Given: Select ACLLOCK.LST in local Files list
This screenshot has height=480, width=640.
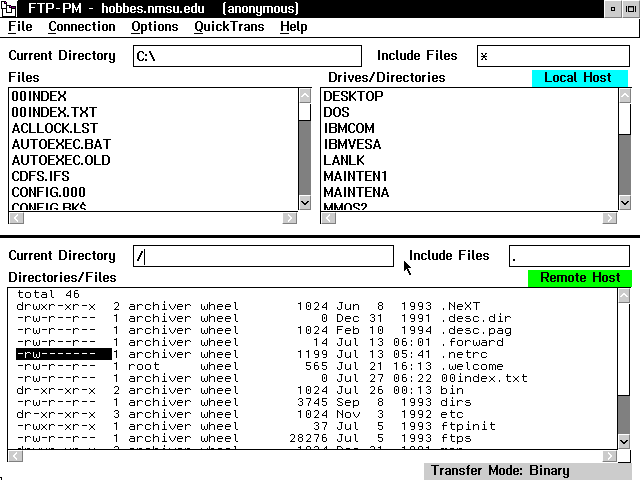Looking at the screenshot, I should tap(153, 128).
